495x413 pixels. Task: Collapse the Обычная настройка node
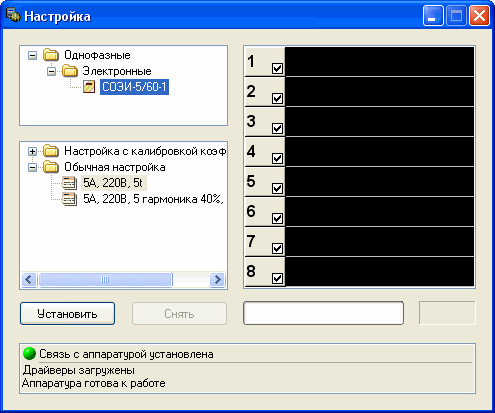click(x=32, y=167)
